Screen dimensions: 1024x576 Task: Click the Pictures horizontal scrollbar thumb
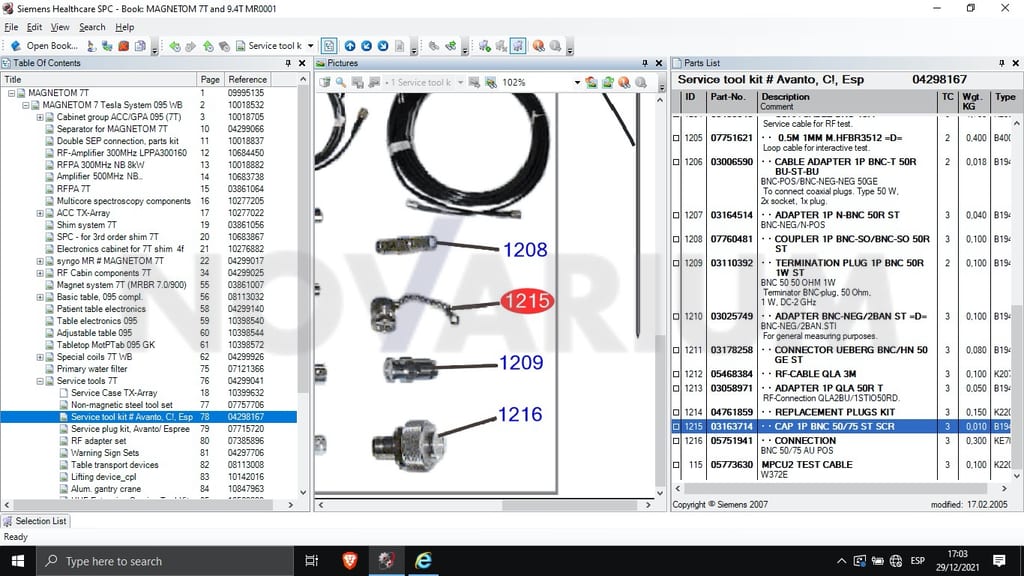[x=569, y=505]
